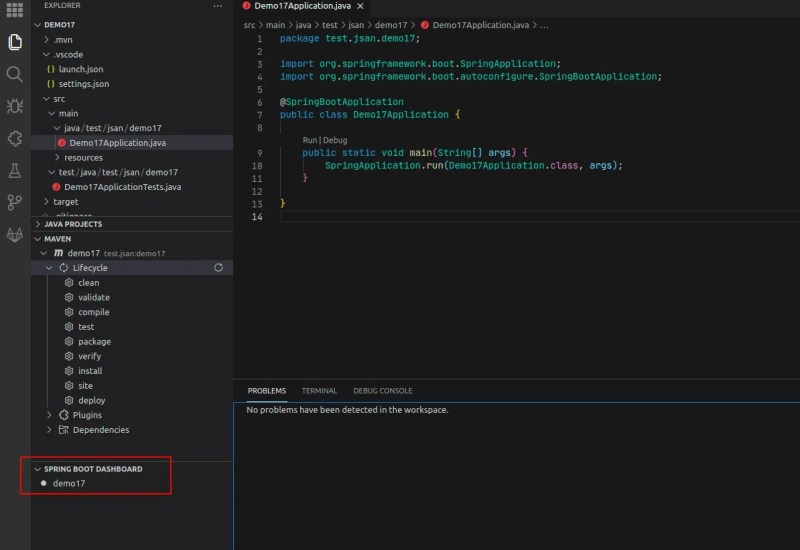Viewport: 800px width, 550px height.
Task: Select demo17 app in Spring Boot Dashboard
Action: (x=69, y=484)
